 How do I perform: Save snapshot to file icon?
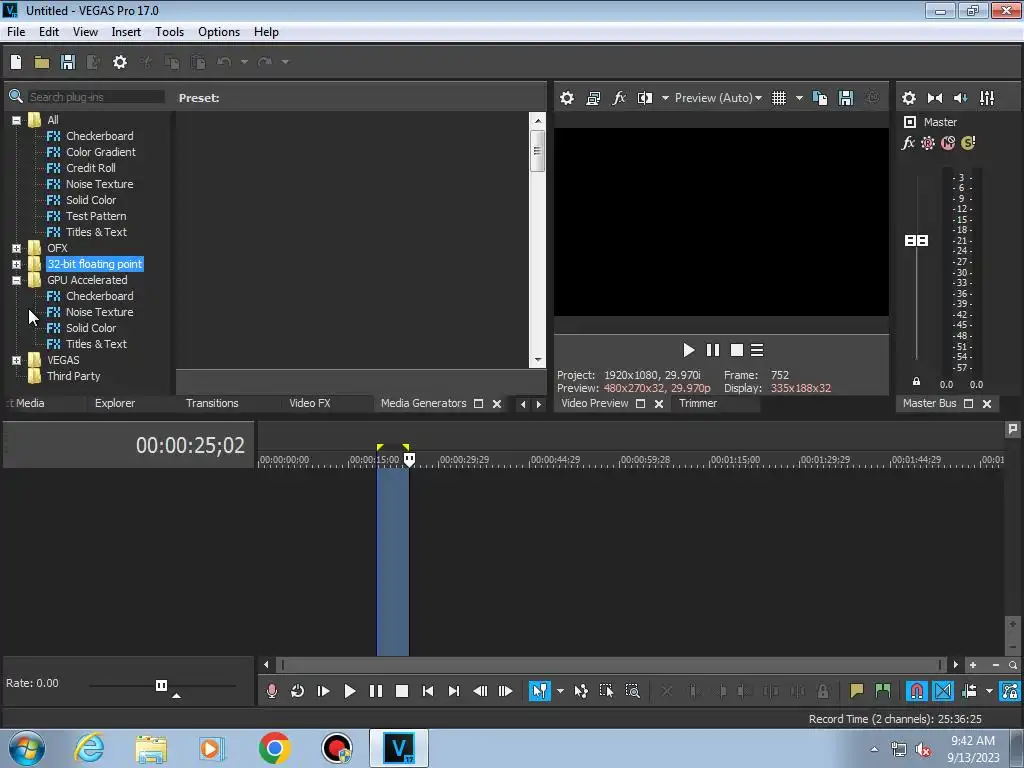[846, 98]
